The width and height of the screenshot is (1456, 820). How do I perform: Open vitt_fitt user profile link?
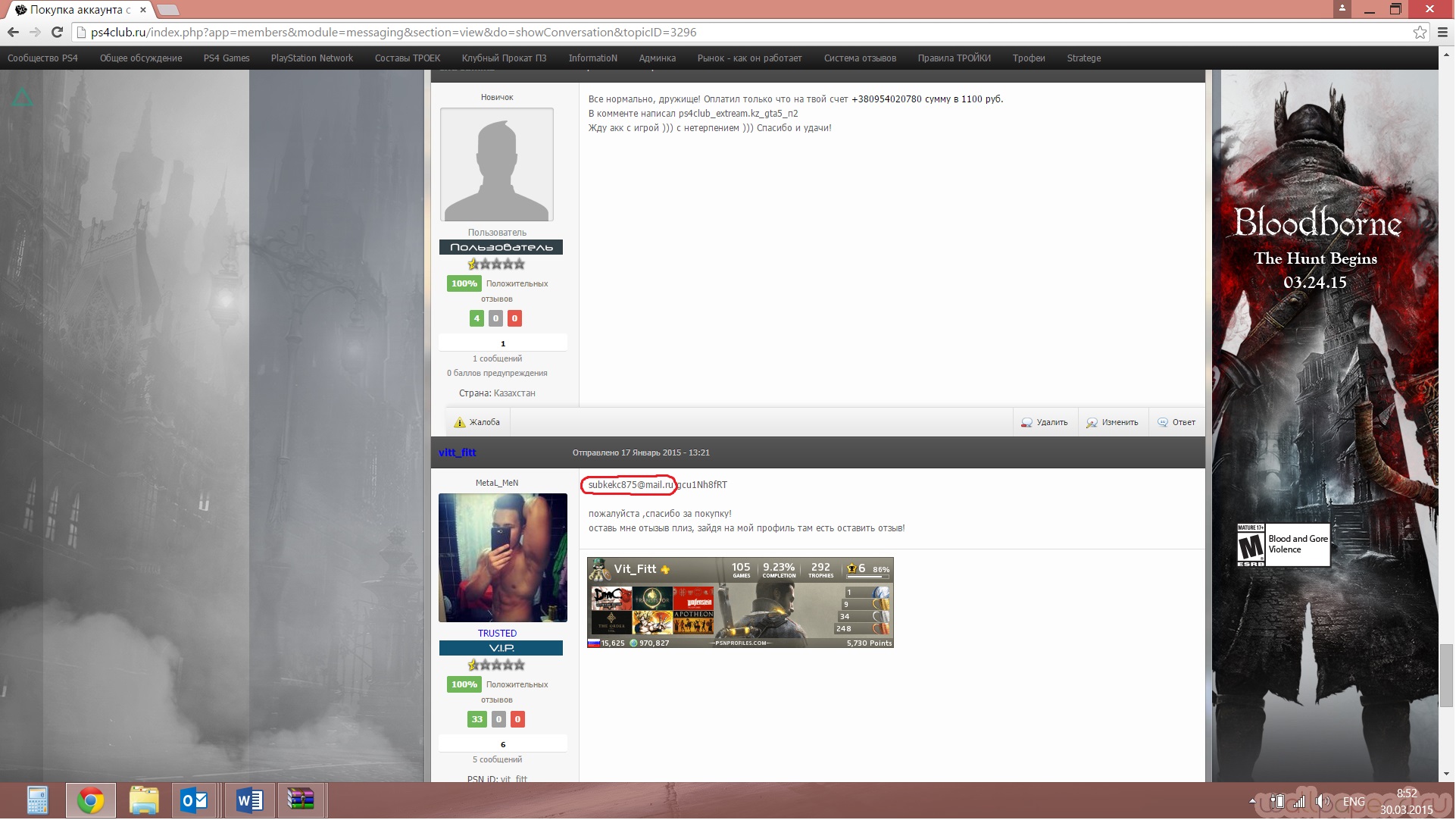[457, 453]
